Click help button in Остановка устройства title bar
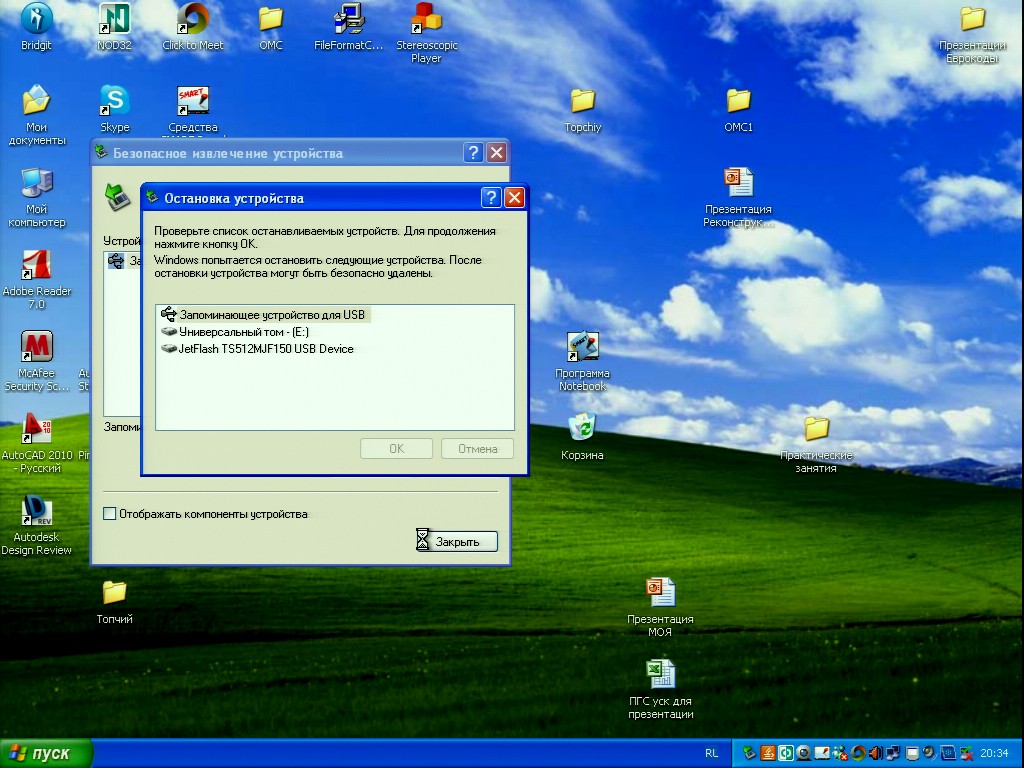Screen dimensions: 1024x768 click(490, 197)
